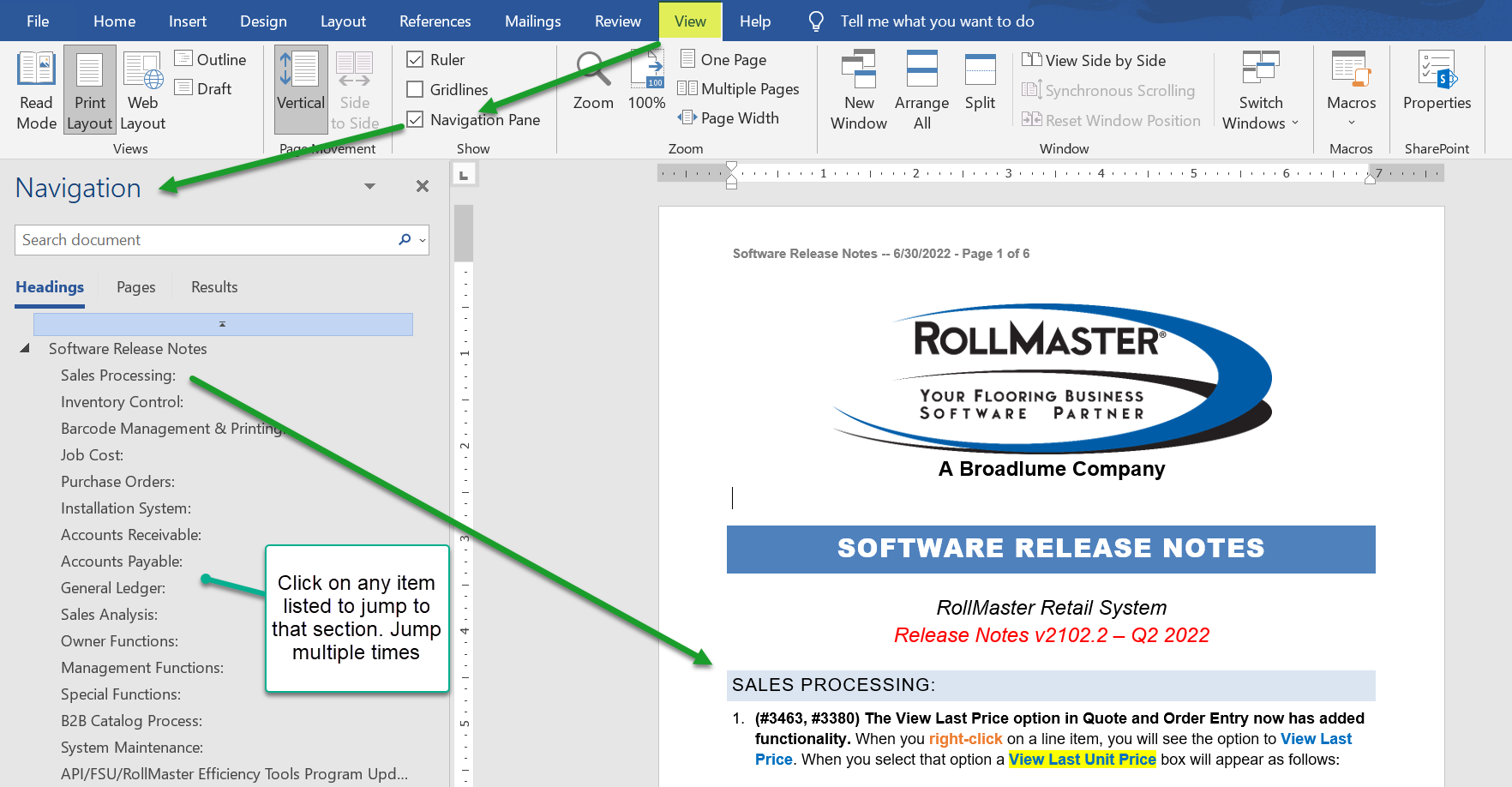Show One Page zoom
Viewport: 1512px width, 787px height.
pyautogui.click(x=723, y=59)
